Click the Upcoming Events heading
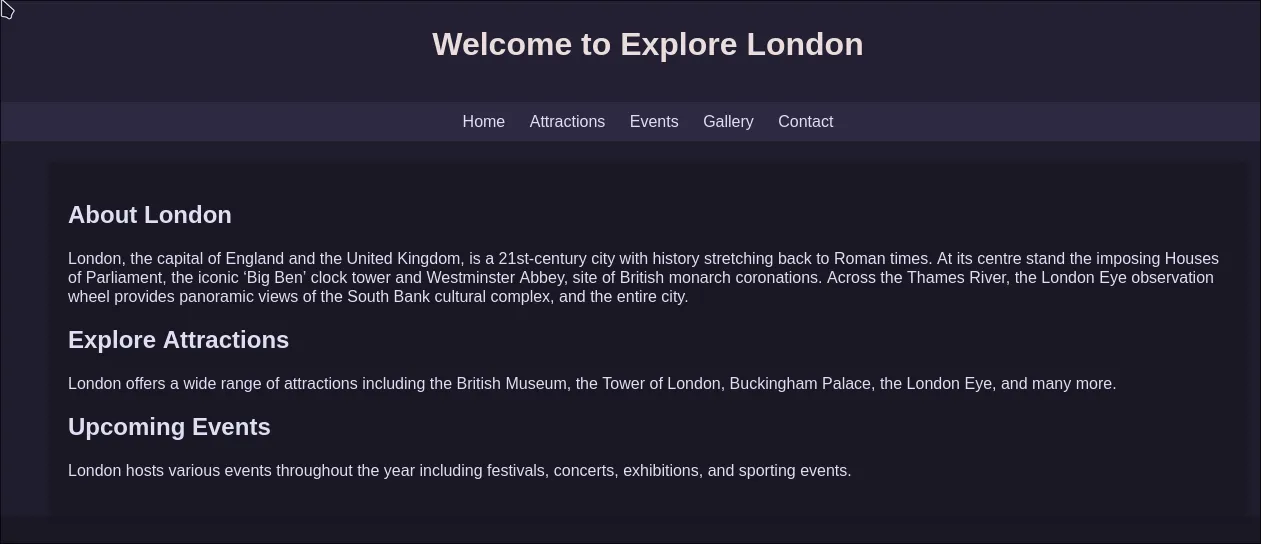This screenshot has height=544, width=1261. [169, 427]
